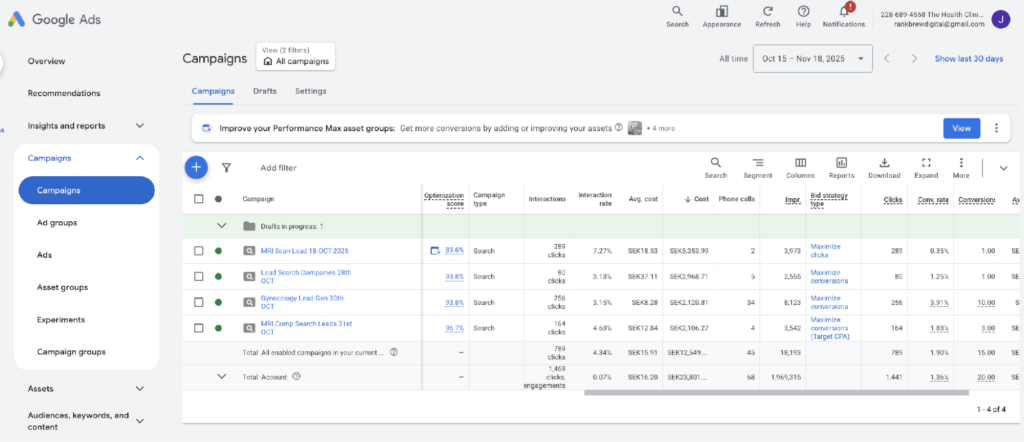Image resolution: width=1024 pixels, height=442 pixels.
Task: Expand Audiences, keywords, and content
Action: 139,421
